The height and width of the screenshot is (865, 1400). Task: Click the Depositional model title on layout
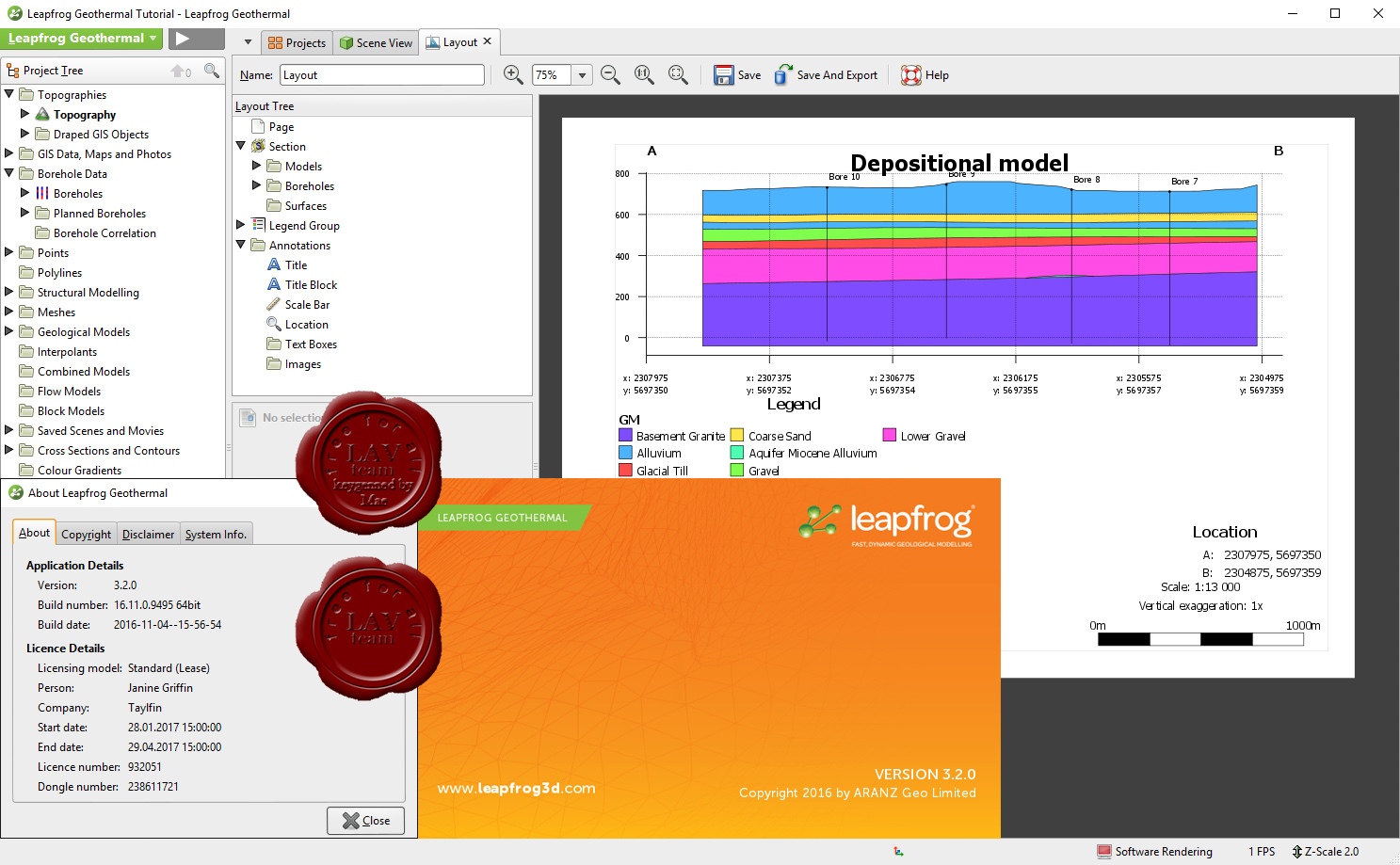[959, 163]
